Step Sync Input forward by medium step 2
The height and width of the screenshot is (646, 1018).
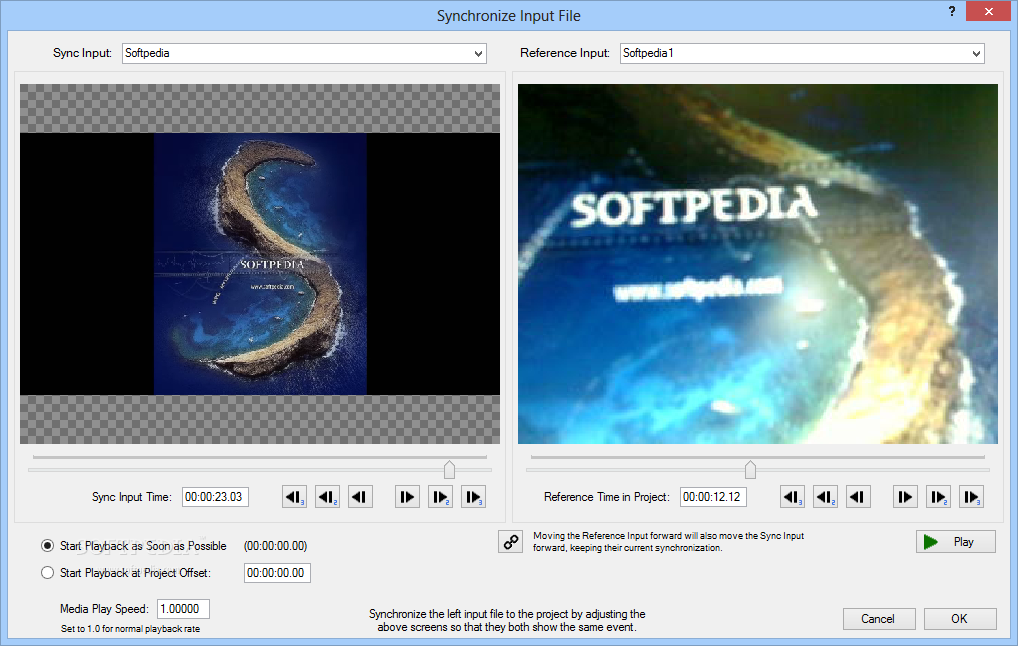coord(440,497)
